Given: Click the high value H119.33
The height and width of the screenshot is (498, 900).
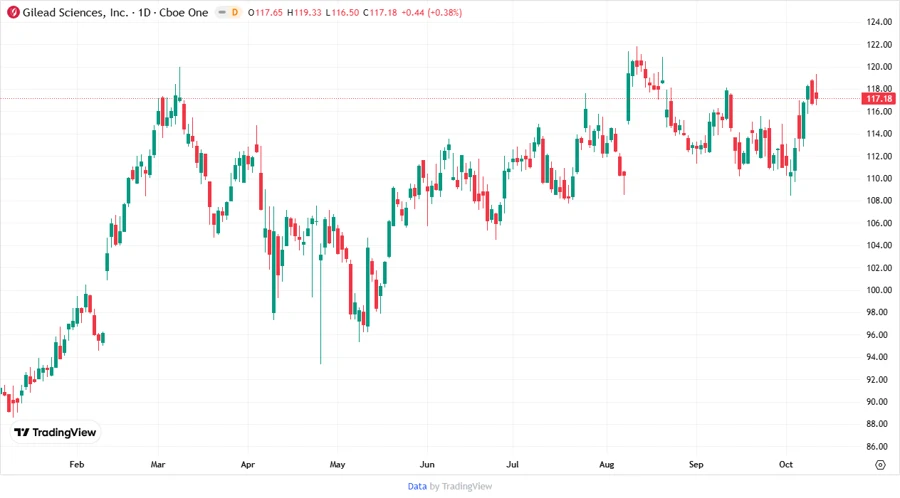Looking at the screenshot, I should click(304, 12).
